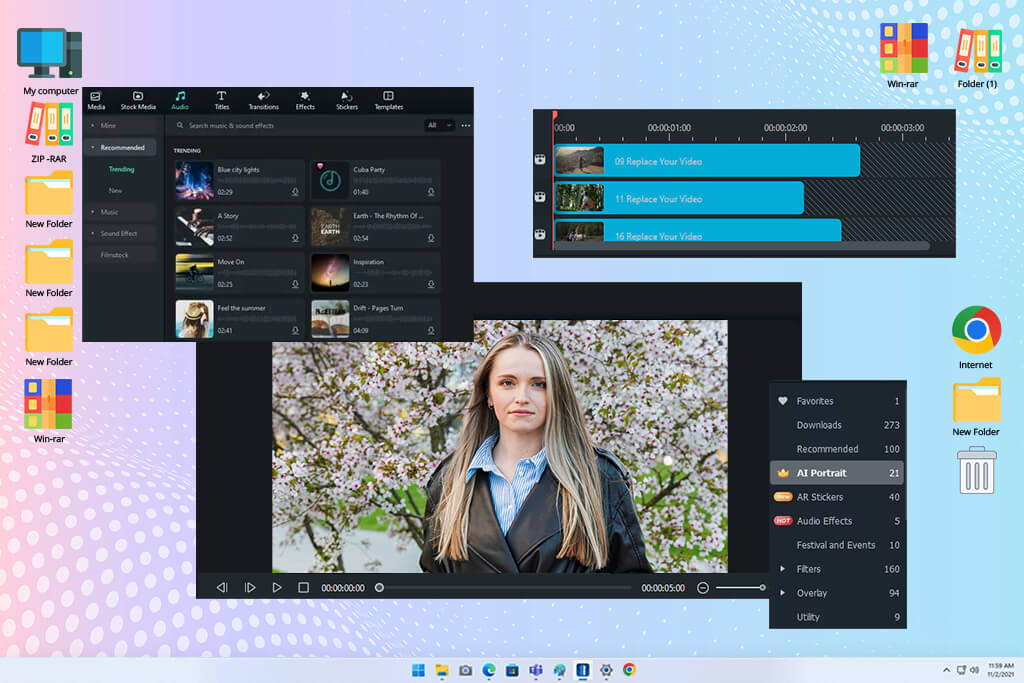Open the Audio Effects category
1024x683 pixels.
[x=838, y=521]
